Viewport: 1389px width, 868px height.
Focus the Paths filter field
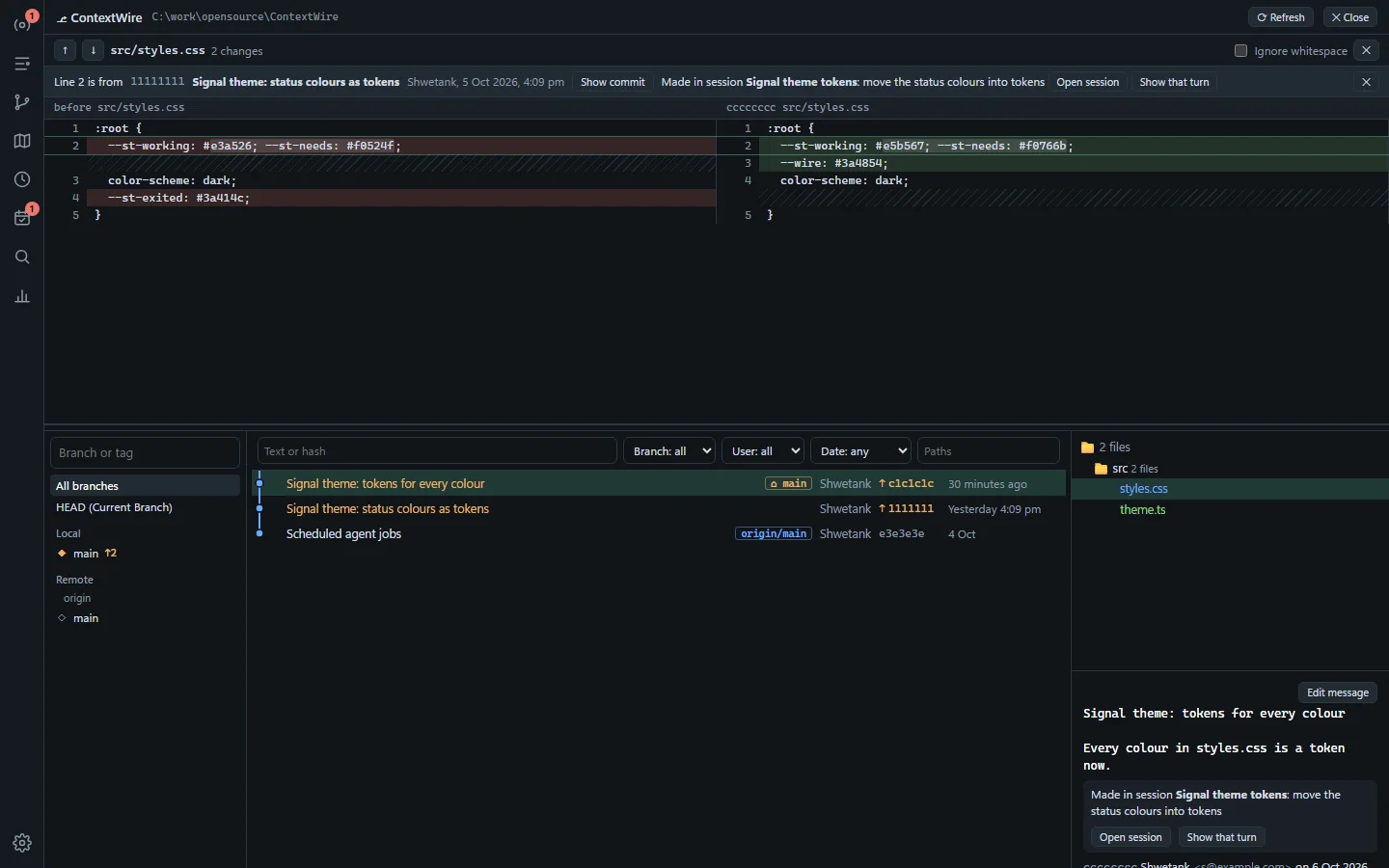coord(988,451)
